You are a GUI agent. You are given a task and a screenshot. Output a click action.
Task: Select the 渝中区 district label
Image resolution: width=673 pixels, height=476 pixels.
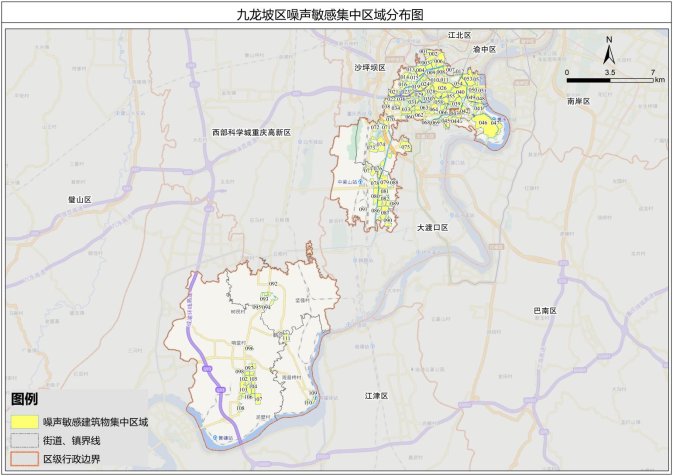(484, 49)
